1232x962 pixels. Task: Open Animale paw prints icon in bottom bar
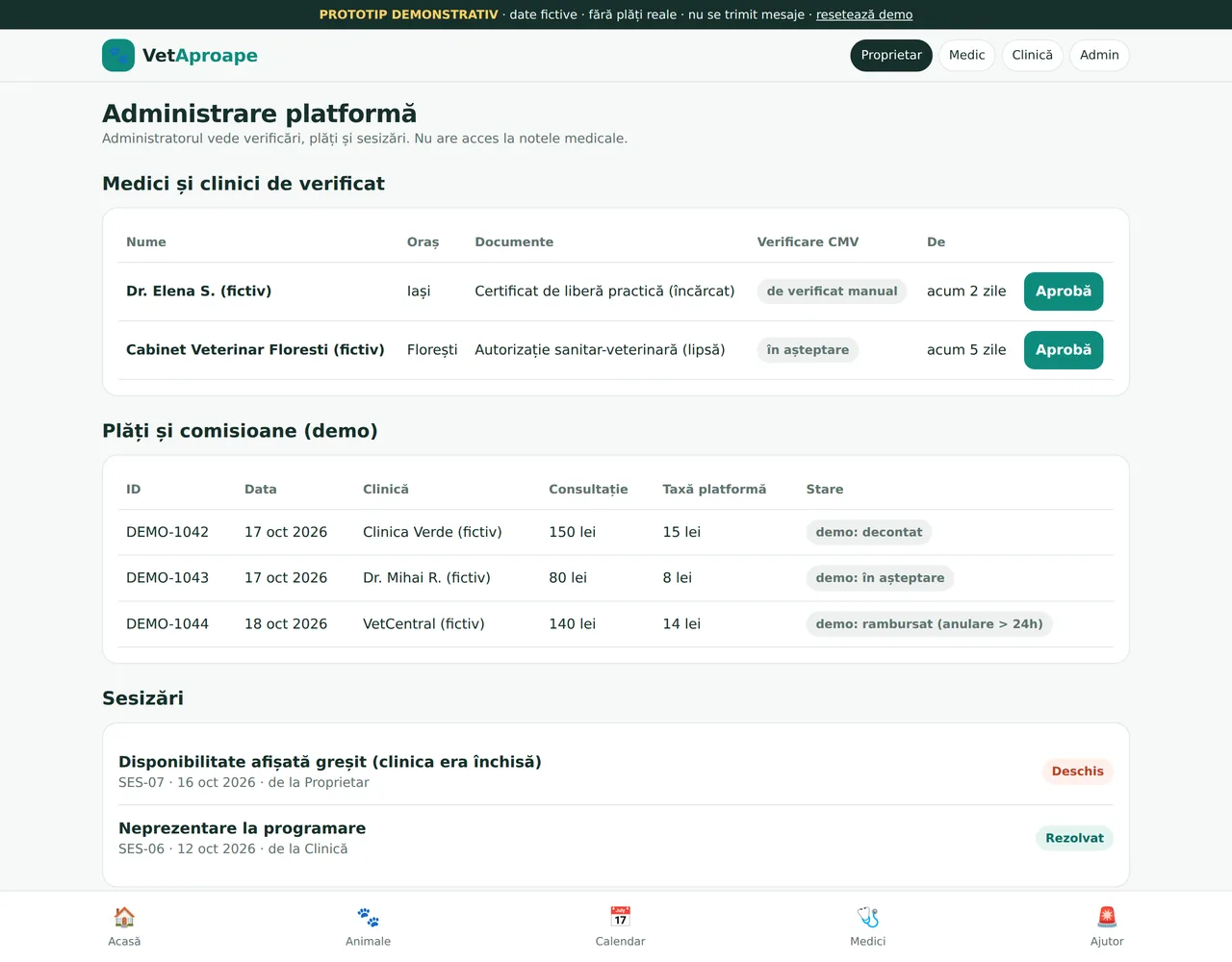click(368, 917)
